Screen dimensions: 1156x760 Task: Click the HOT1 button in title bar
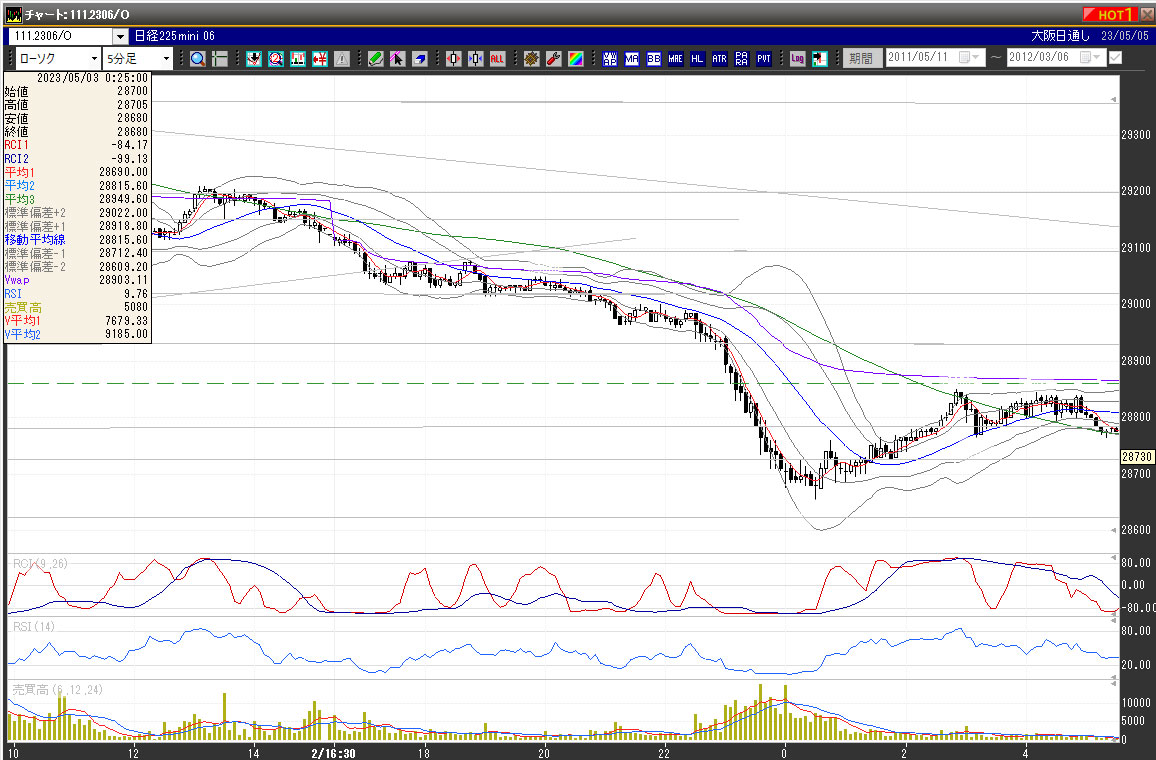click(1110, 15)
